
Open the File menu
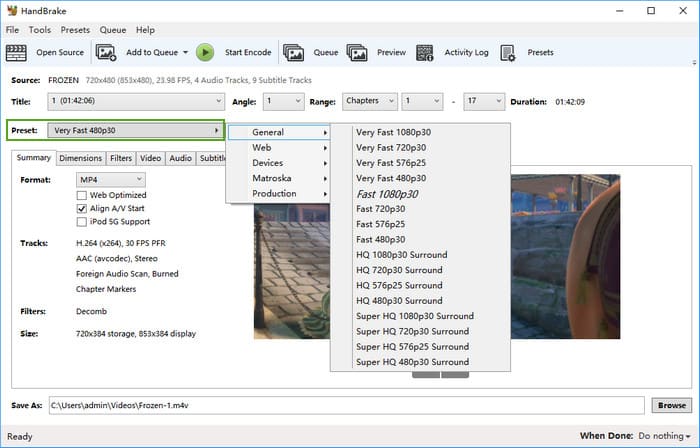point(12,30)
